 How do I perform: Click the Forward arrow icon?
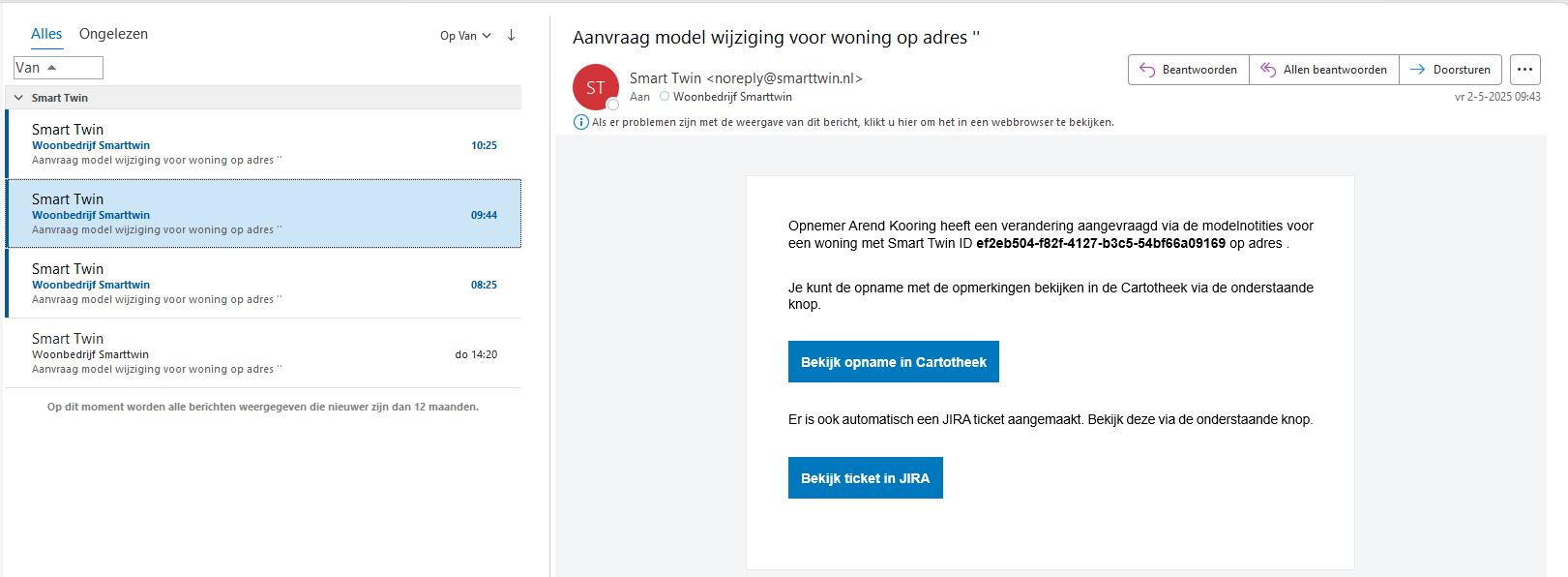click(1417, 70)
